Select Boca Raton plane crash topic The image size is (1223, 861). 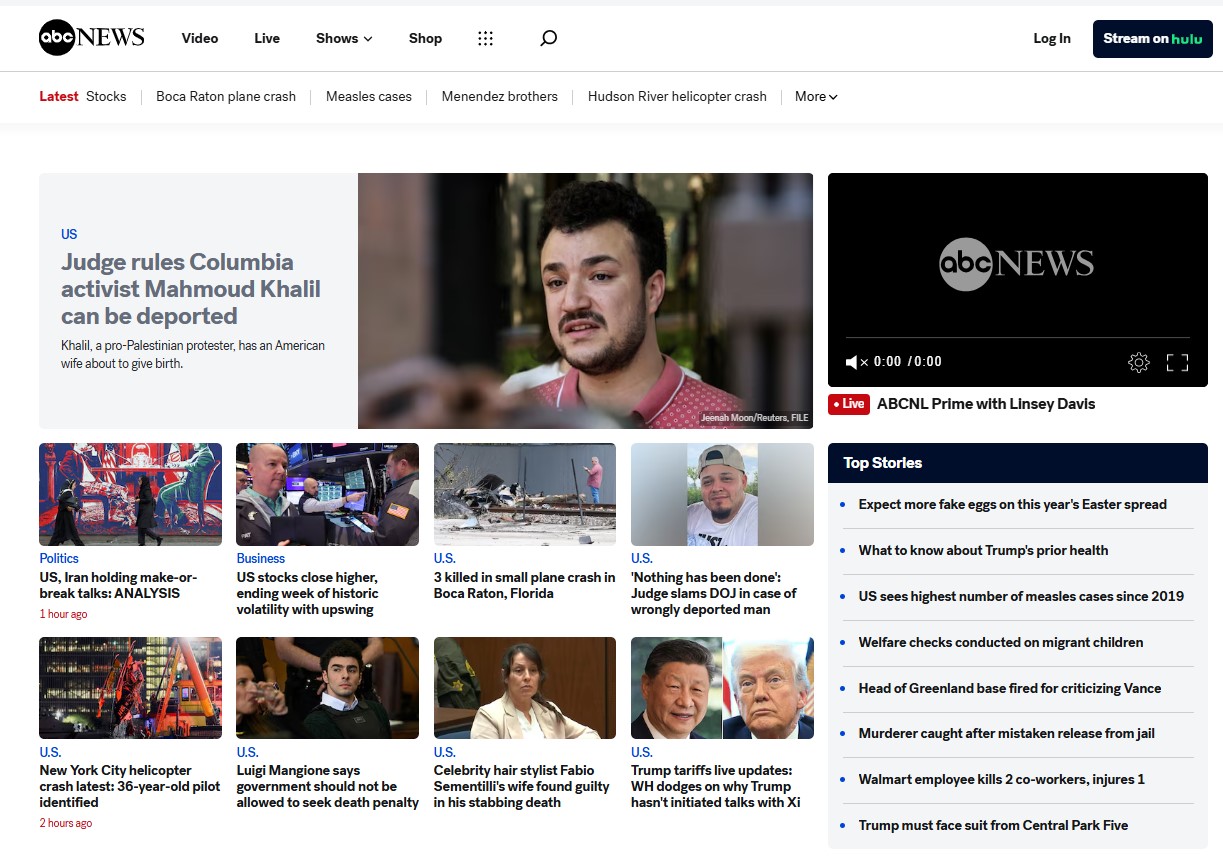[x=226, y=97]
